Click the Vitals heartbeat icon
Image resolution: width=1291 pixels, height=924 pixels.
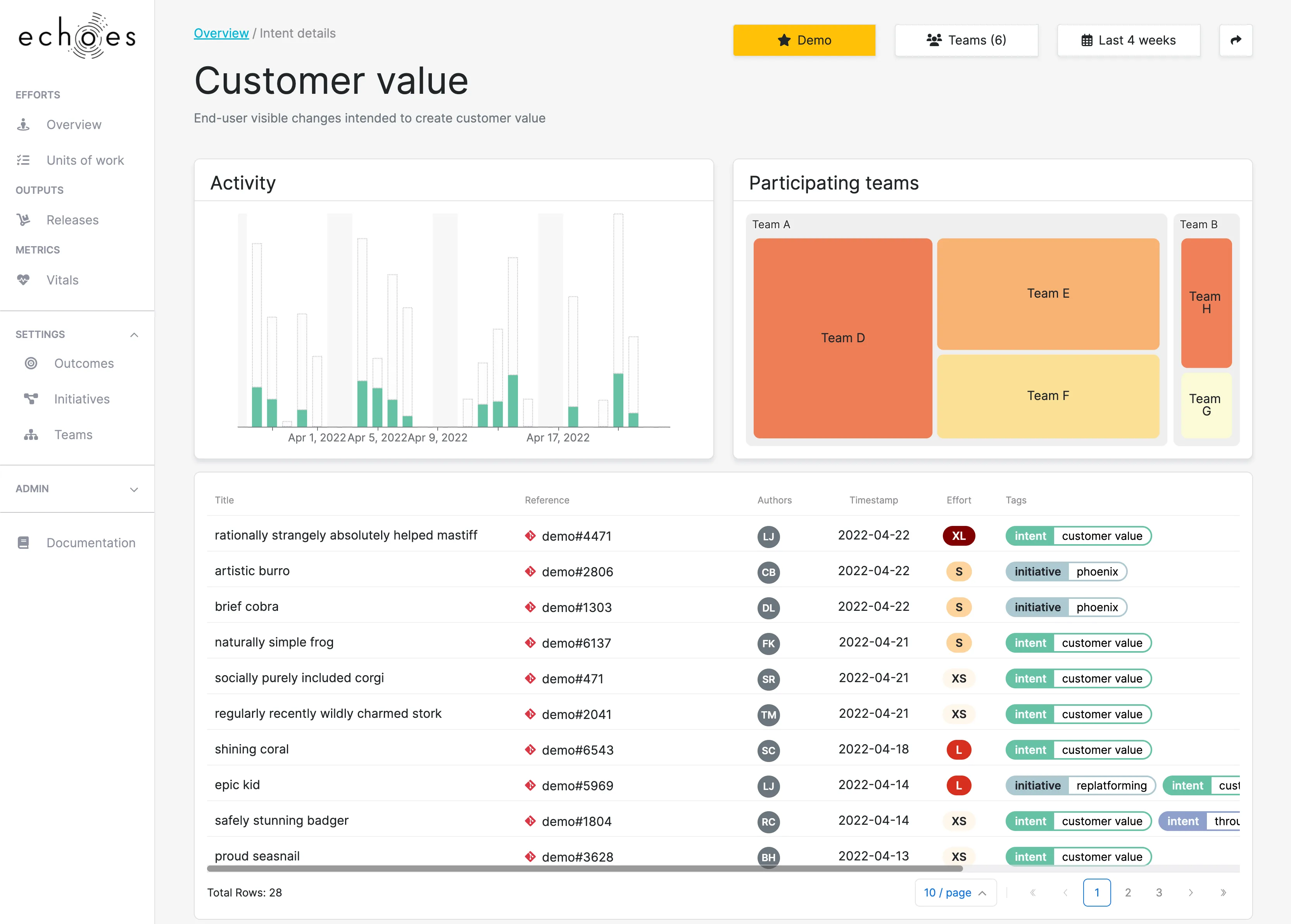[x=23, y=280]
